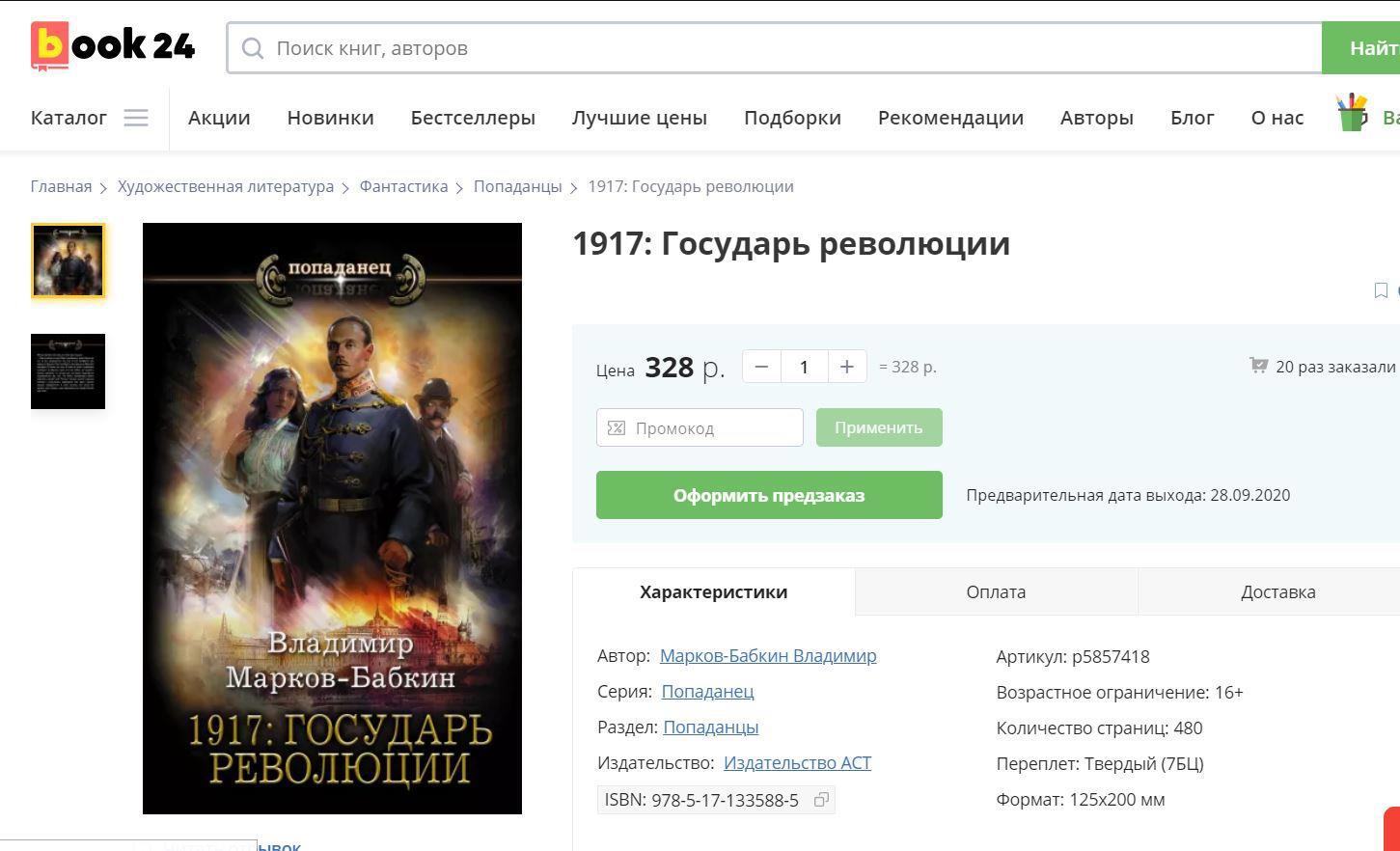Screen dimensions: 1400x851
Task: Select the second back cover thumbnail
Action: coord(68,371)
